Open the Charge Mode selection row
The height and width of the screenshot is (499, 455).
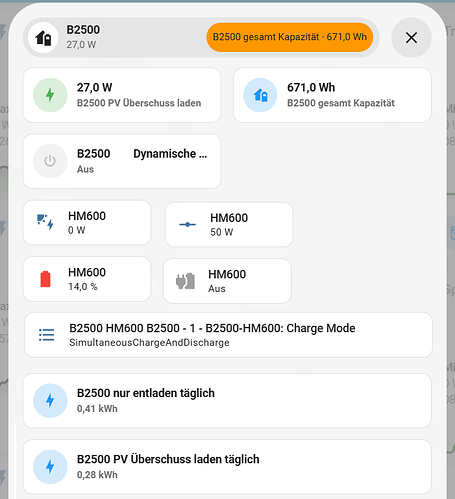click(228, 335)
